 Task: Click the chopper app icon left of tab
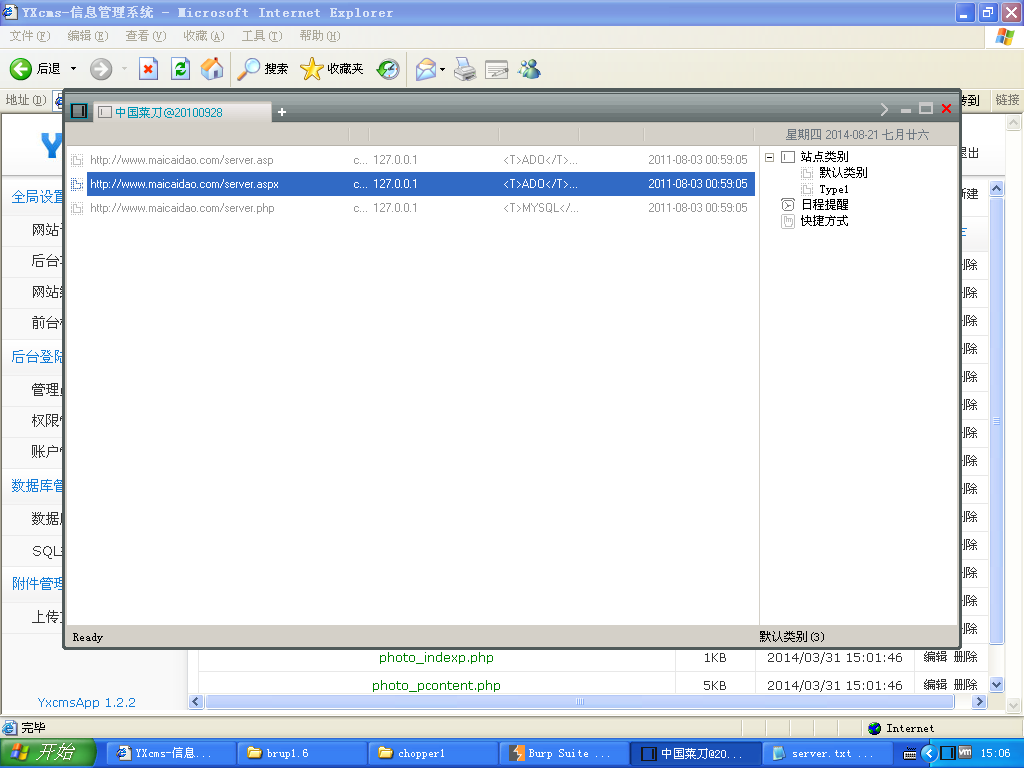79,111
